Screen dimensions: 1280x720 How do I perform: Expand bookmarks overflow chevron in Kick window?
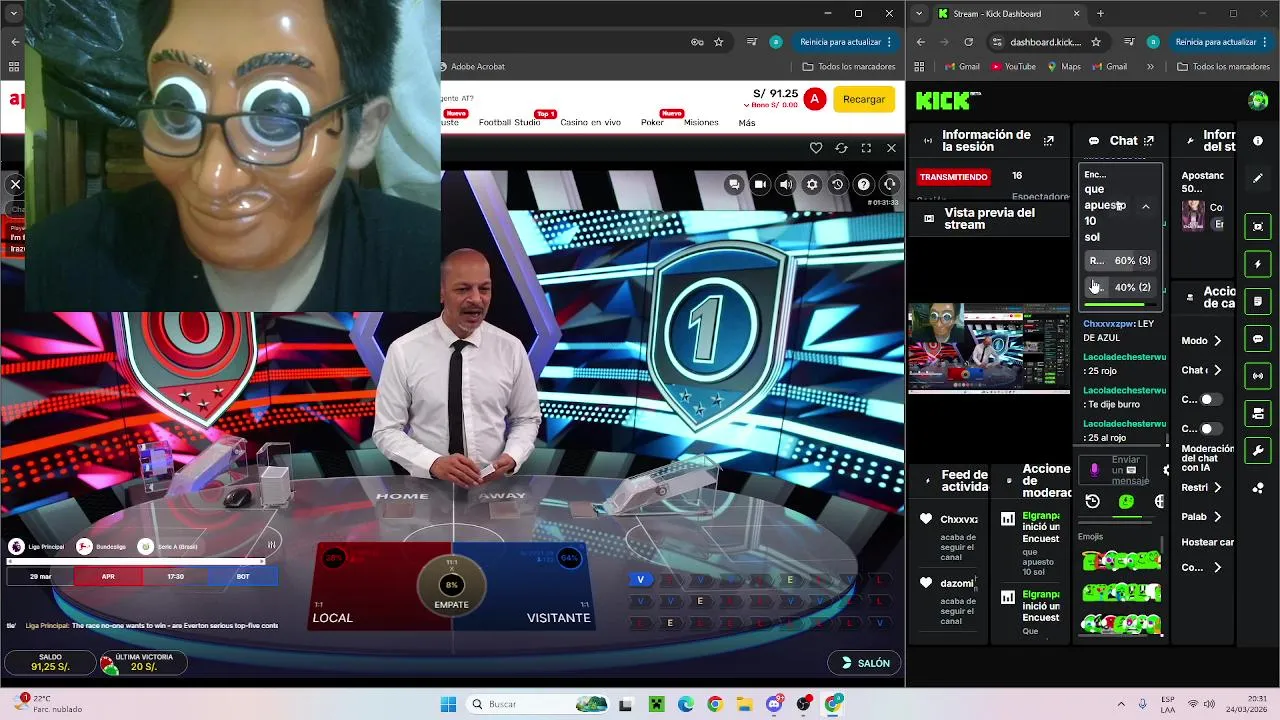(1150, 67)
